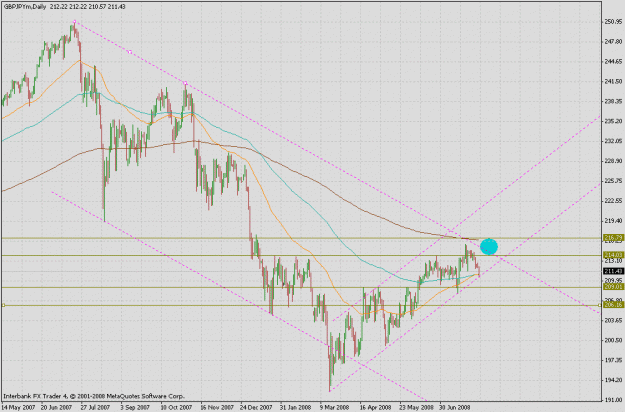Click the 250.95 price axis label
The height and width of the screenshot is (412, 625).
[x=613, y=22]
